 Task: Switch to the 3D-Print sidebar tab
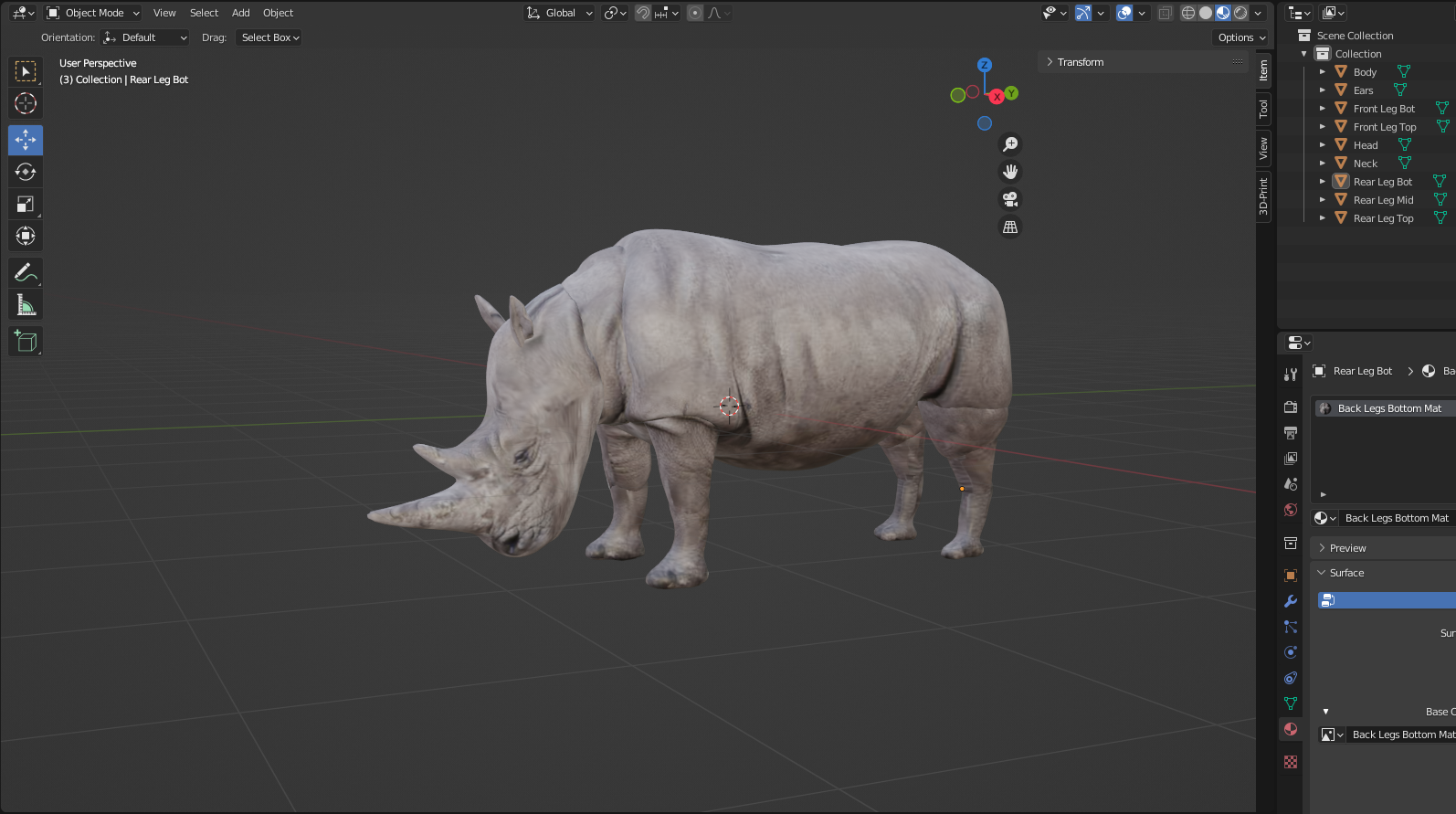point(1263,196)
